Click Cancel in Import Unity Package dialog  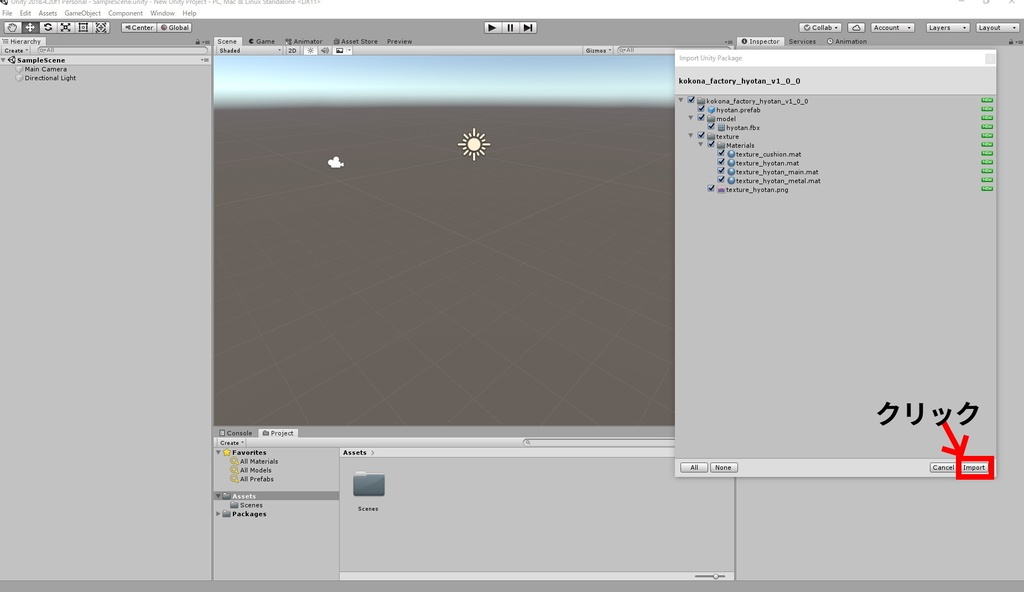(x=943, y=467)
